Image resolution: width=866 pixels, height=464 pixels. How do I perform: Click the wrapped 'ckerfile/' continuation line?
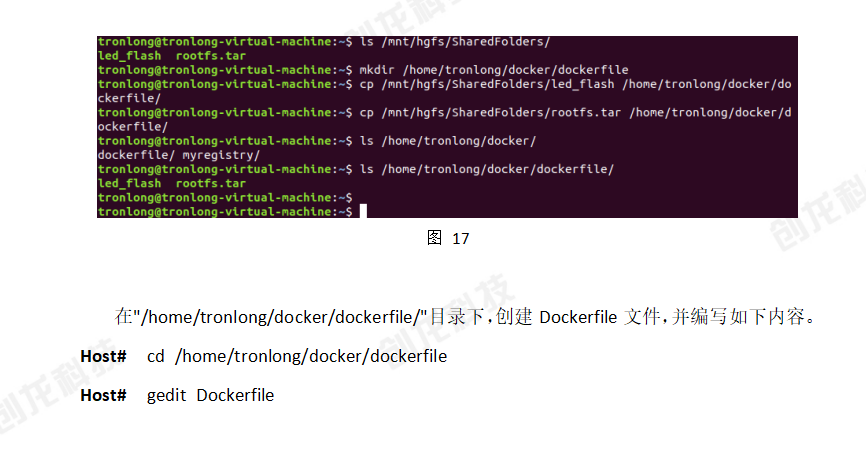[129, 98]
